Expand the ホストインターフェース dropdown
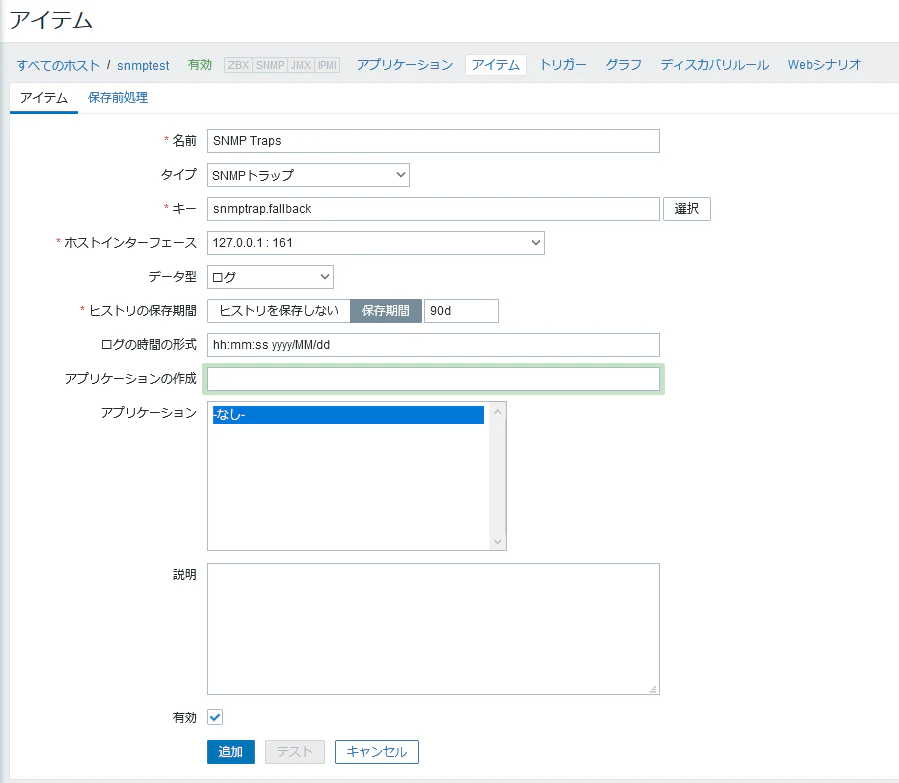899x783 pixels. pos(376,243)
